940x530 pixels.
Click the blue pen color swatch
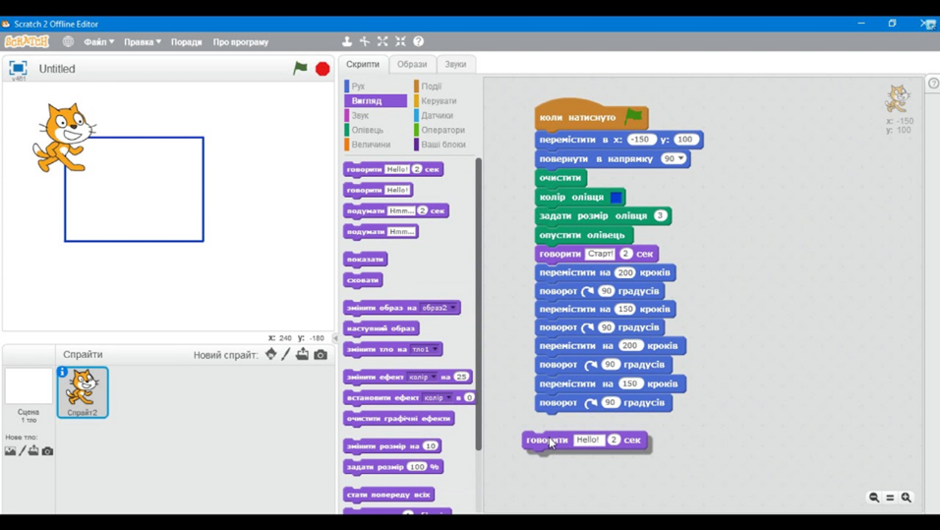(616, 197)
